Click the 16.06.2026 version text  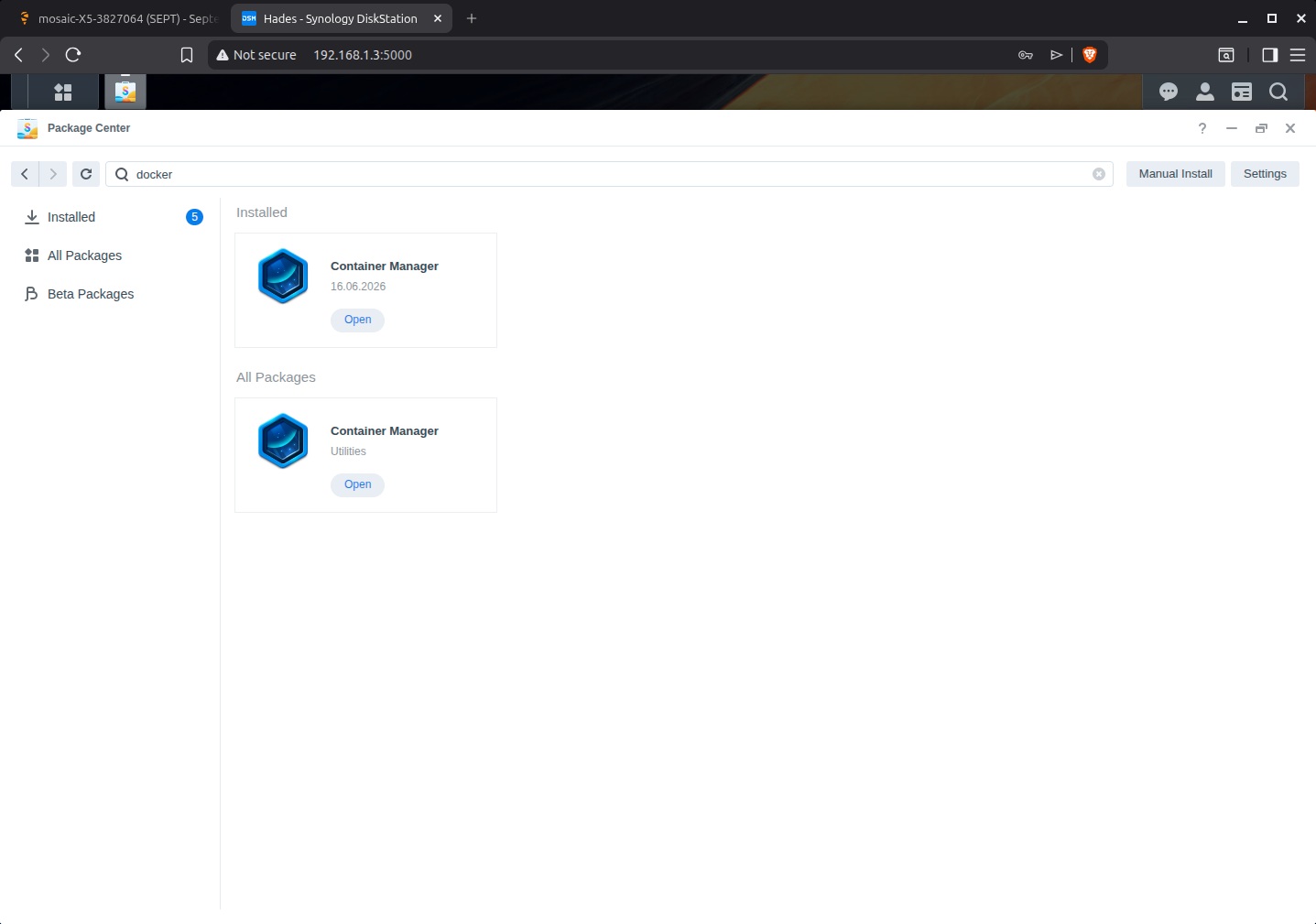coord(358,287)
